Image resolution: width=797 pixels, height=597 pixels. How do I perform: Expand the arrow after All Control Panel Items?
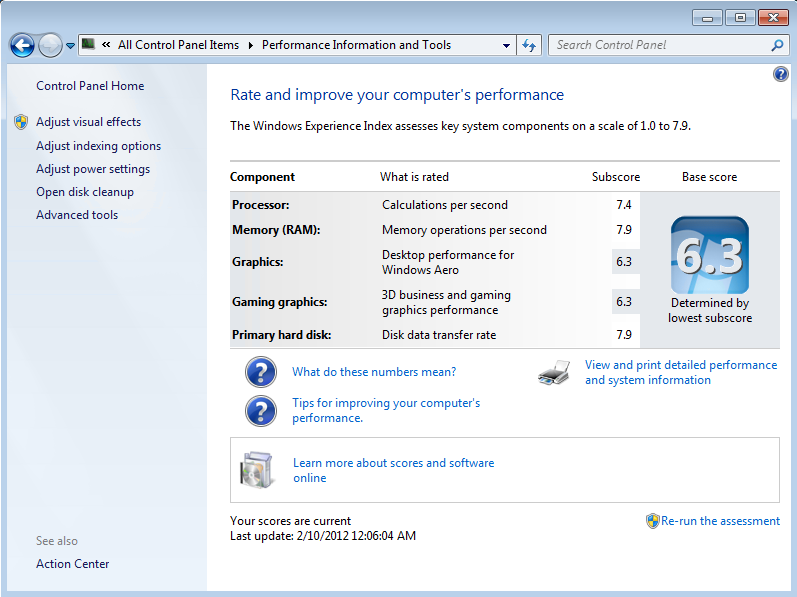tap(251, 45)
